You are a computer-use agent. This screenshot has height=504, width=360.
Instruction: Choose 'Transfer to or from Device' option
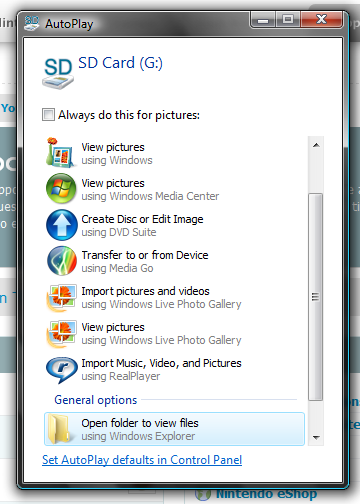[x=175, y=261]
